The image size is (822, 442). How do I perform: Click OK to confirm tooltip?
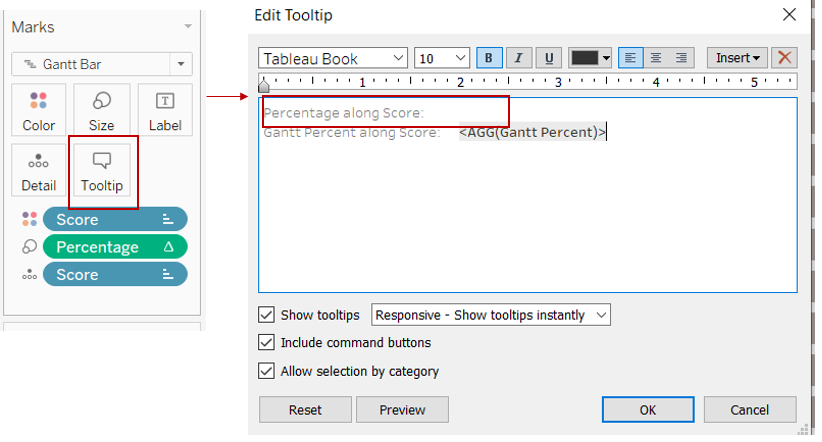(648, 410)
